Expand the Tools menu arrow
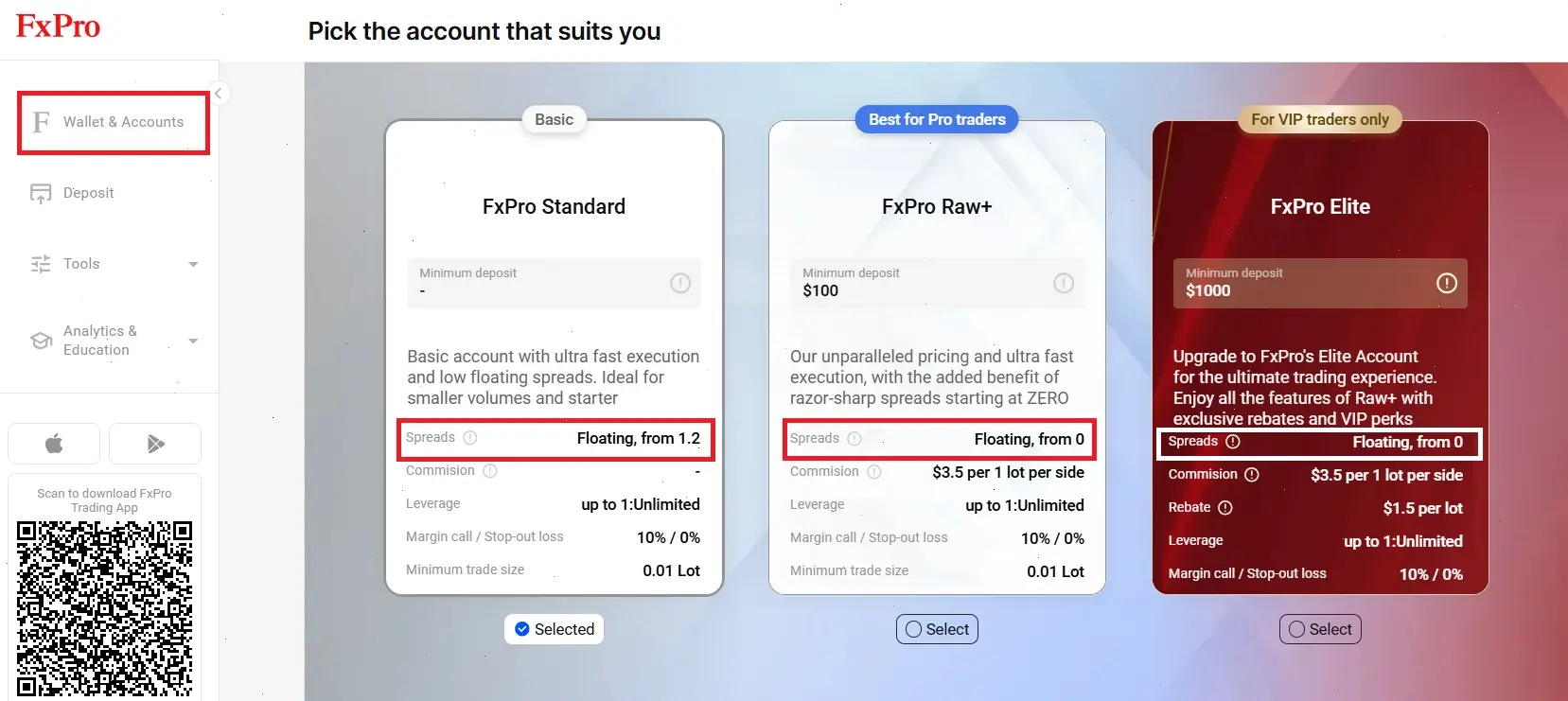 tap(193, 264)
